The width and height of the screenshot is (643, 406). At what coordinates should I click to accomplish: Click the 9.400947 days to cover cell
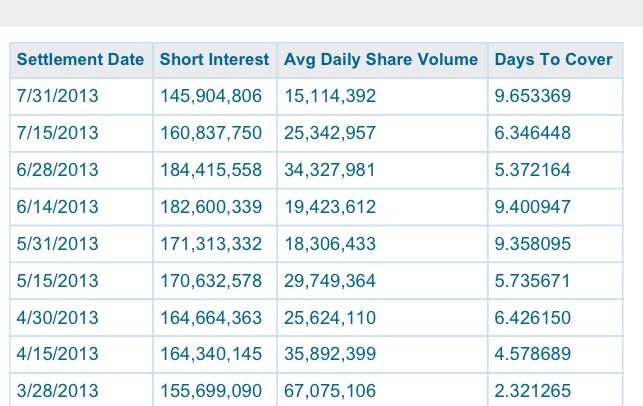tap(533, 207)
